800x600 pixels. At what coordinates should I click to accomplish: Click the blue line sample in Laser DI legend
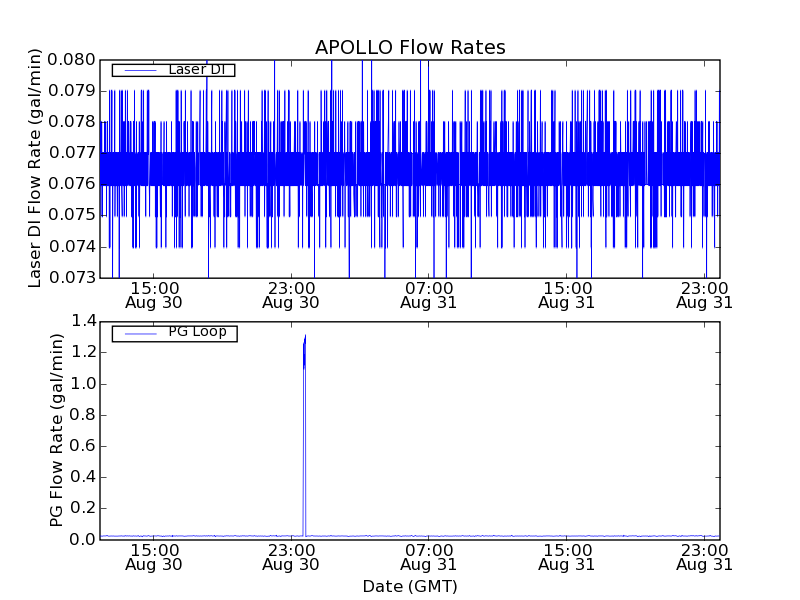(x=135, y=70)
